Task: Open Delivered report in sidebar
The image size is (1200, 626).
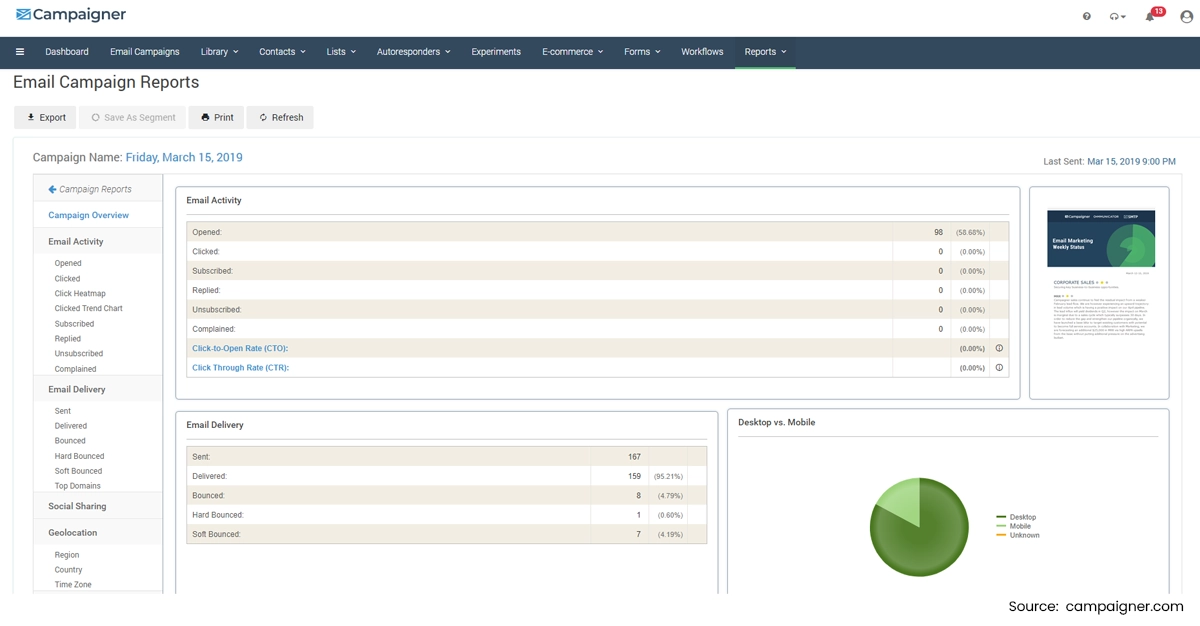Action: tap(71, 426)
